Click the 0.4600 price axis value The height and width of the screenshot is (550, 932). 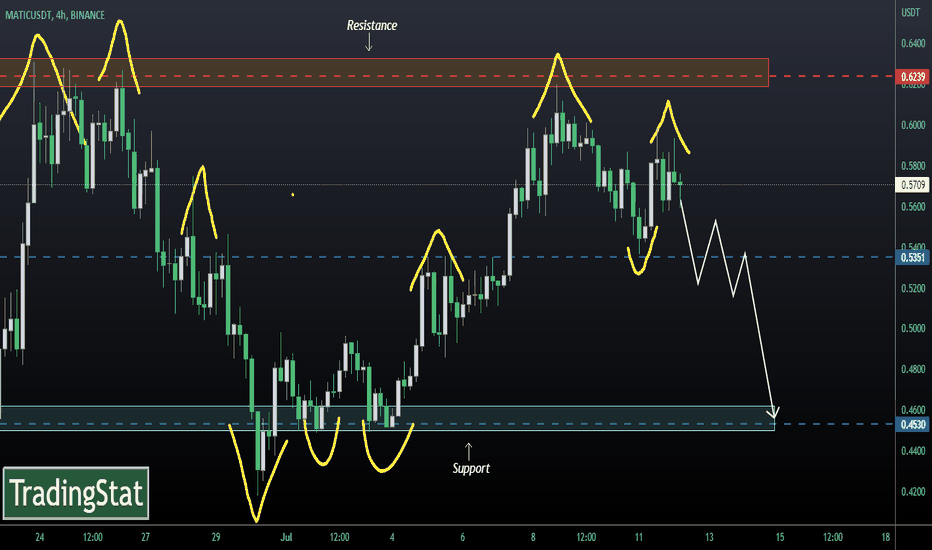pos(913,410)
